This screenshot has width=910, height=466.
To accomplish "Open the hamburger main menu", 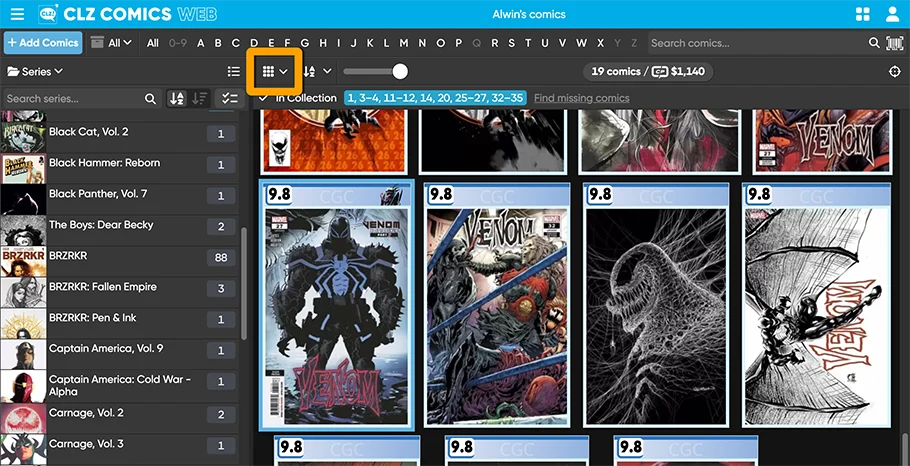I will tap(17, 14).
